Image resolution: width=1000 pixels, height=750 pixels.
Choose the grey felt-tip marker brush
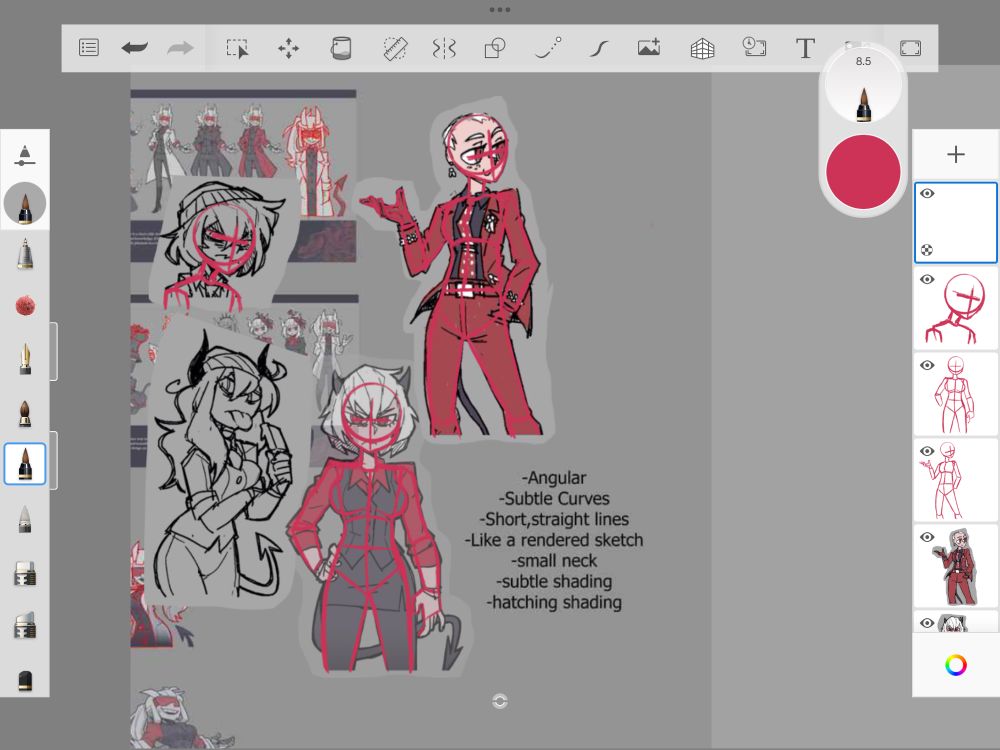click(x=25, y=519)
